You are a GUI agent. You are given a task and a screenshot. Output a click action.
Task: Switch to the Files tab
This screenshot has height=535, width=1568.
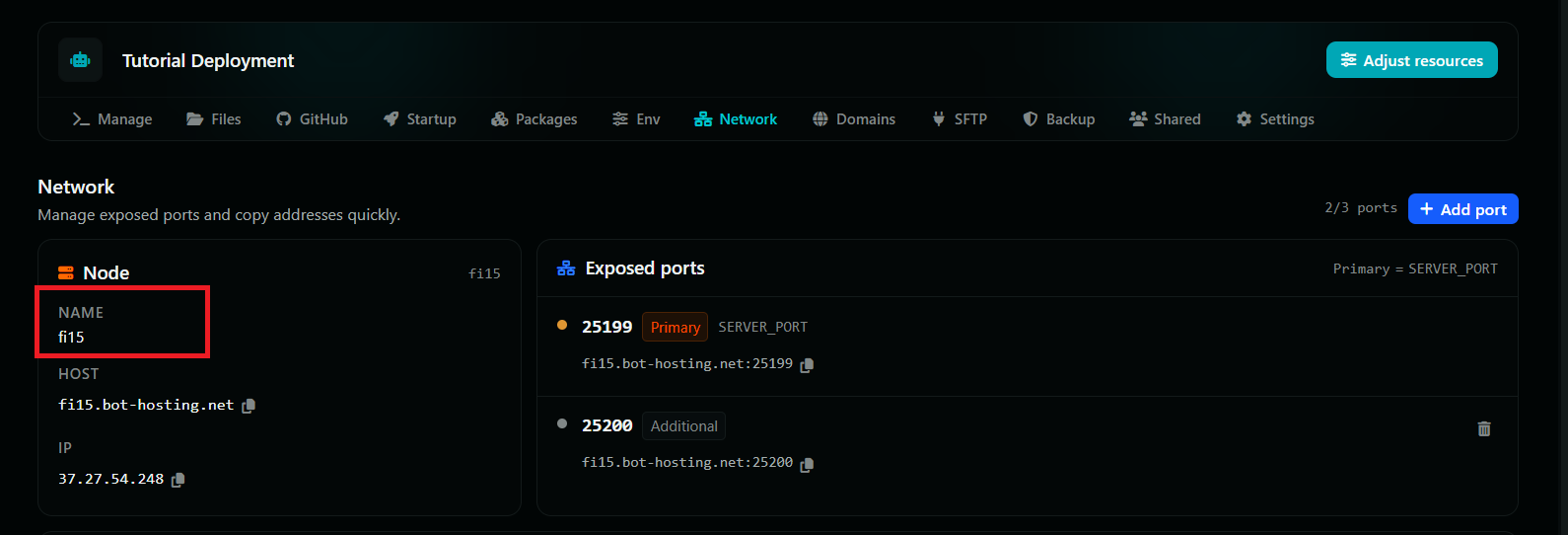coord(214,119)
